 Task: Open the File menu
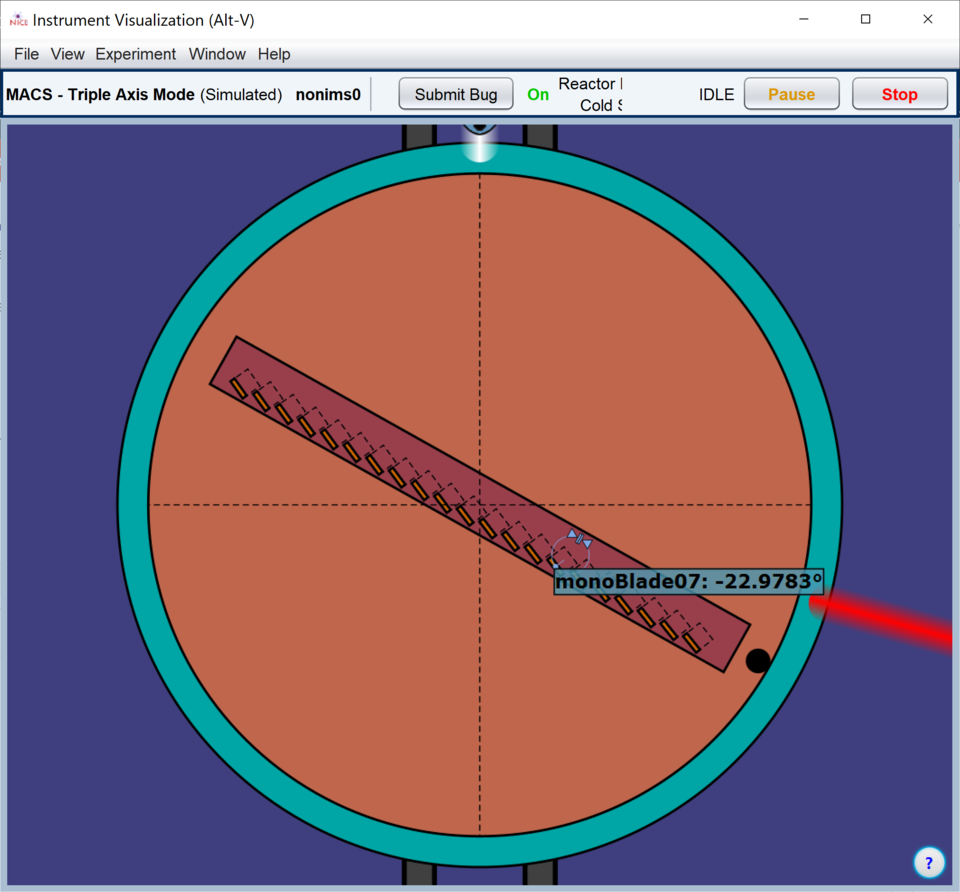pos(26,54)
